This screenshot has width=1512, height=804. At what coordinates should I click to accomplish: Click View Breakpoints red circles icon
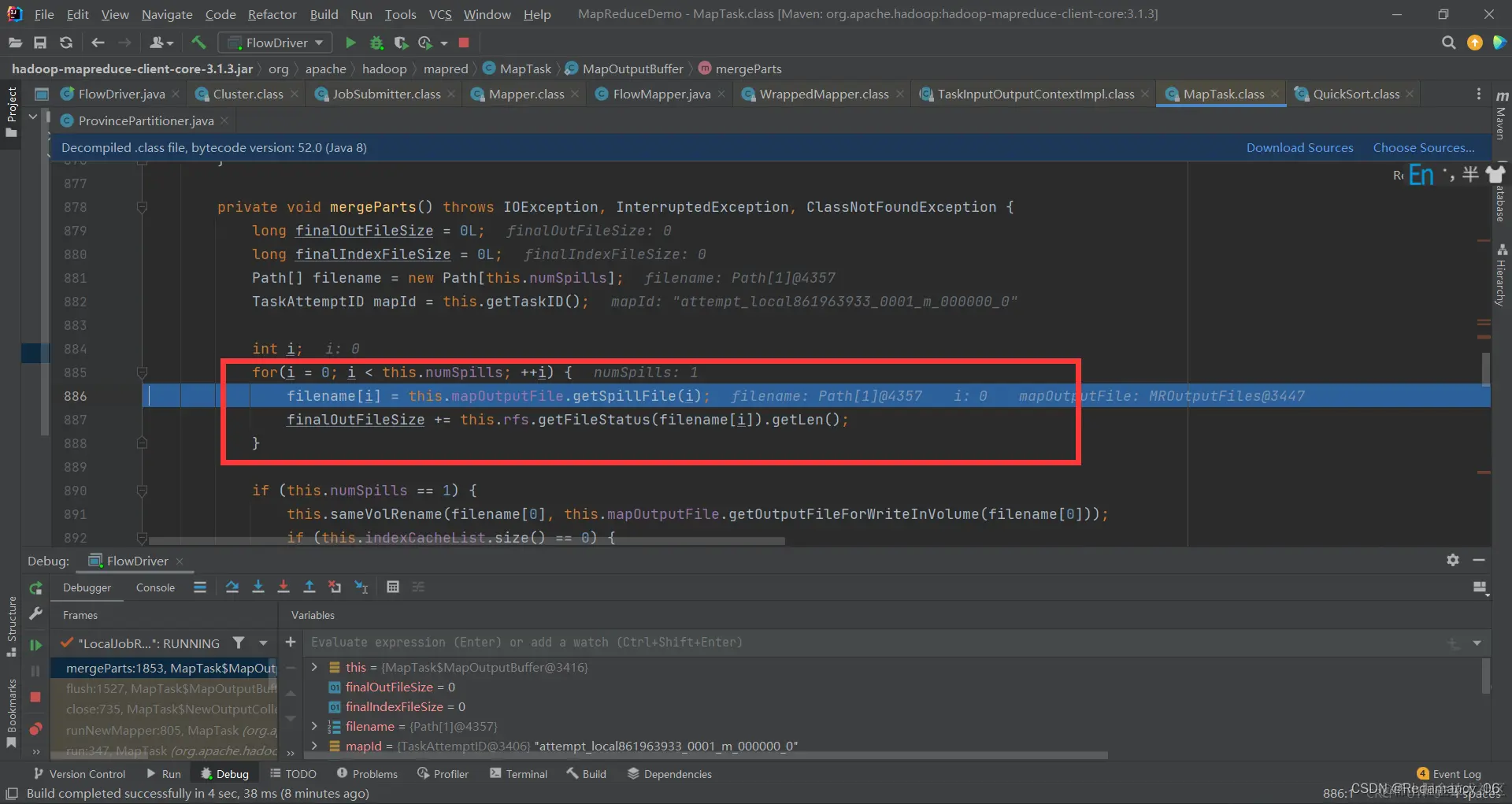tap(35, 728)
